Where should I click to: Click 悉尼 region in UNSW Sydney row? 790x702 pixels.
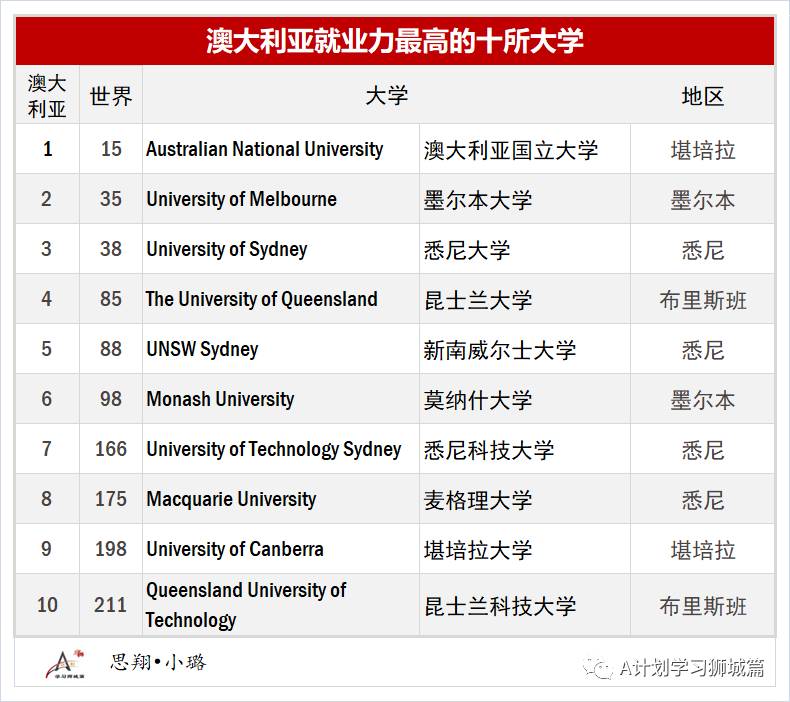[x=703, y=350]
